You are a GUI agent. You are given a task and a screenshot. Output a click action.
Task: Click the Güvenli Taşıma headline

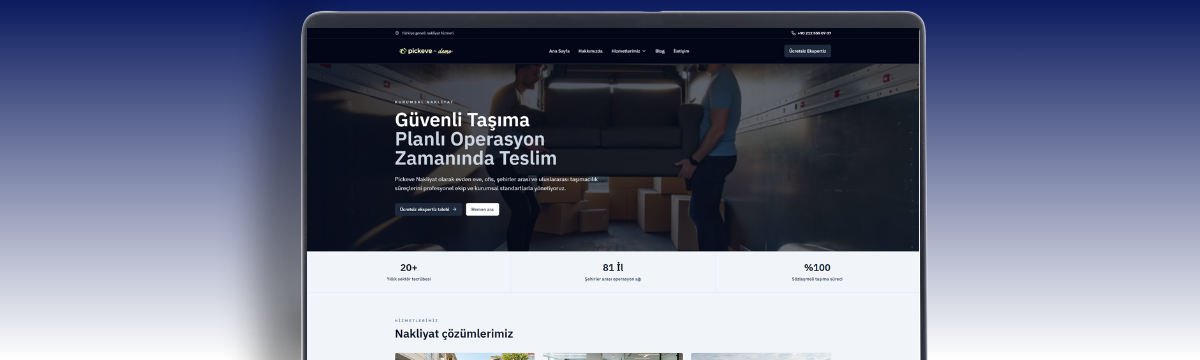tap(462, 120)
